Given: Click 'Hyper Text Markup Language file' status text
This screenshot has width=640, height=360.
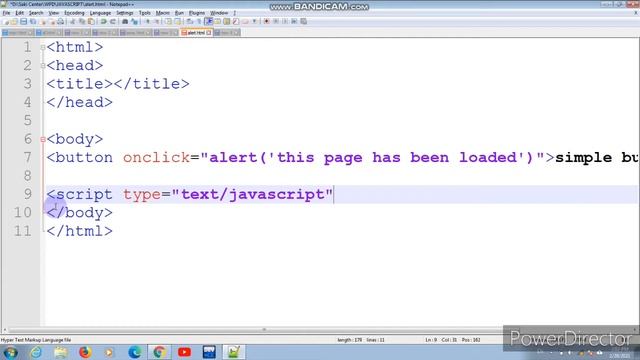Looking at the screenshot, I should (x=36, y=340).
